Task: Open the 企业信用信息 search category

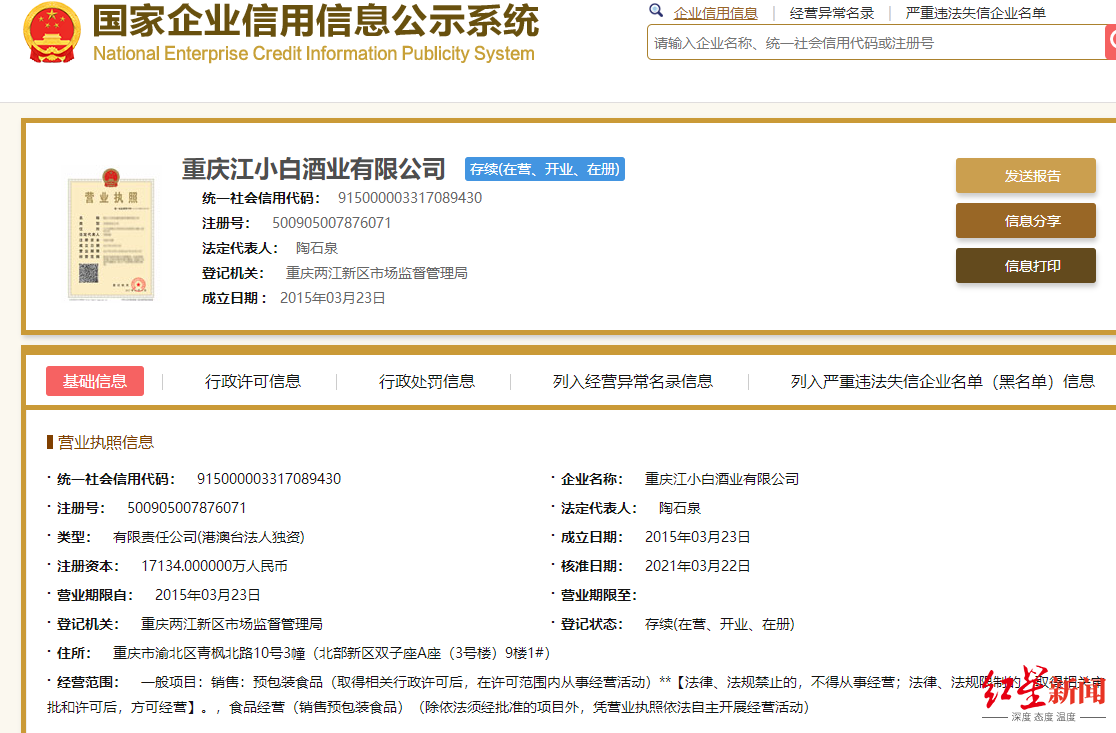Action: [715, 13]
